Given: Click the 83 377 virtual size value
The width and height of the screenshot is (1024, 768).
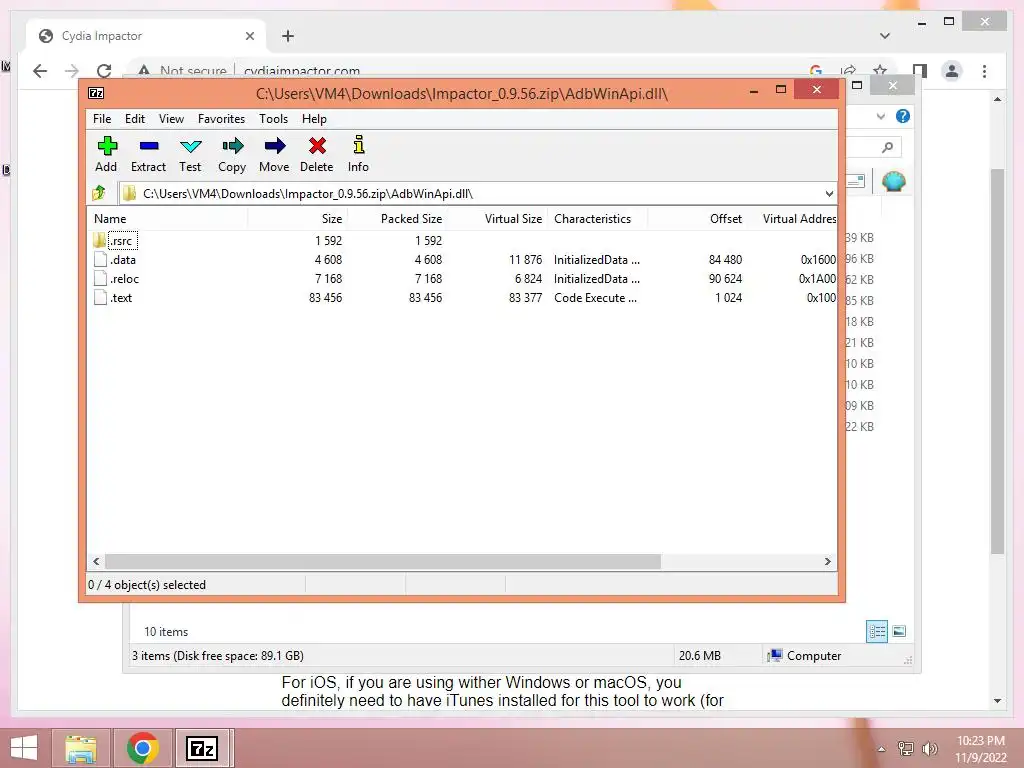Looking at the screenshot, I should [525, 298].
